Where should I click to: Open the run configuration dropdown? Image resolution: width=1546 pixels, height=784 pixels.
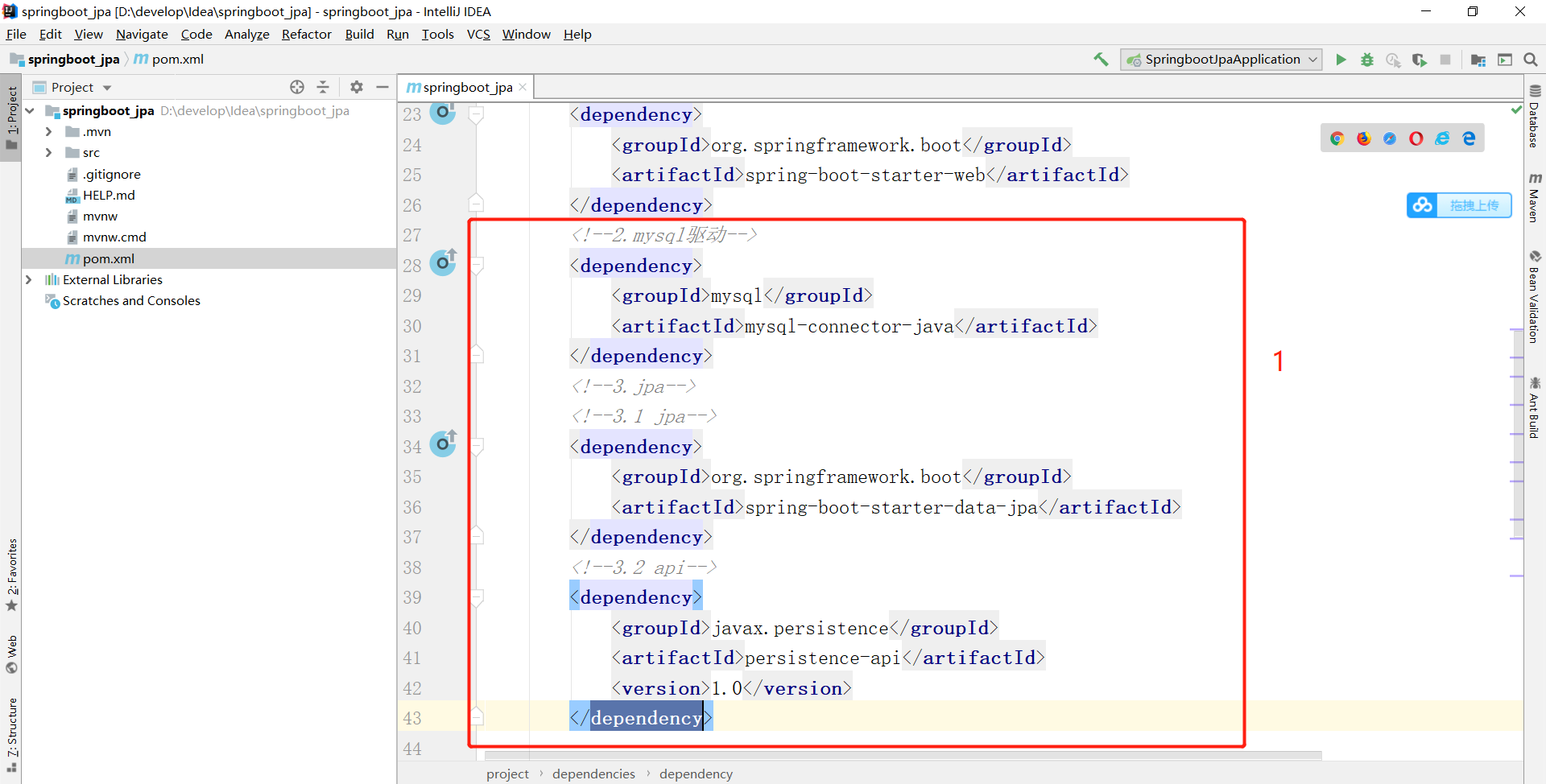pos(1222,60)
